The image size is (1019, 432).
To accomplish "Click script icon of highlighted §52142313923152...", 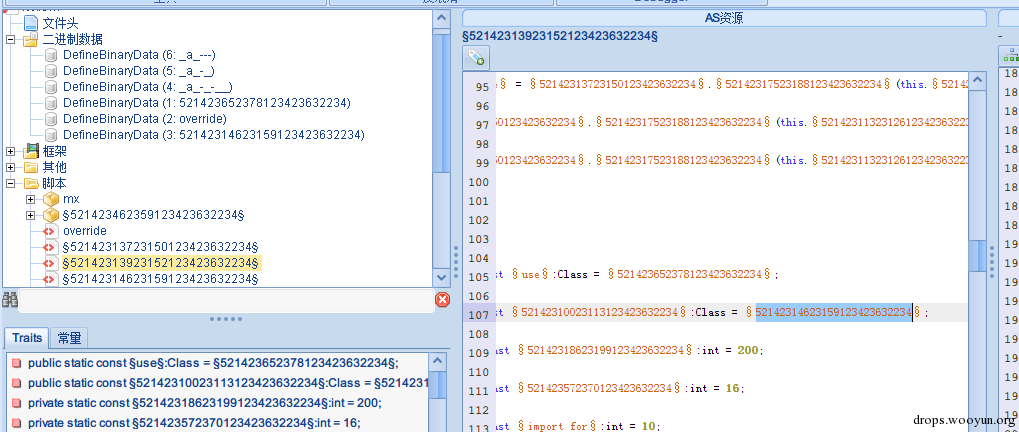I will click(x=51, y=263).
